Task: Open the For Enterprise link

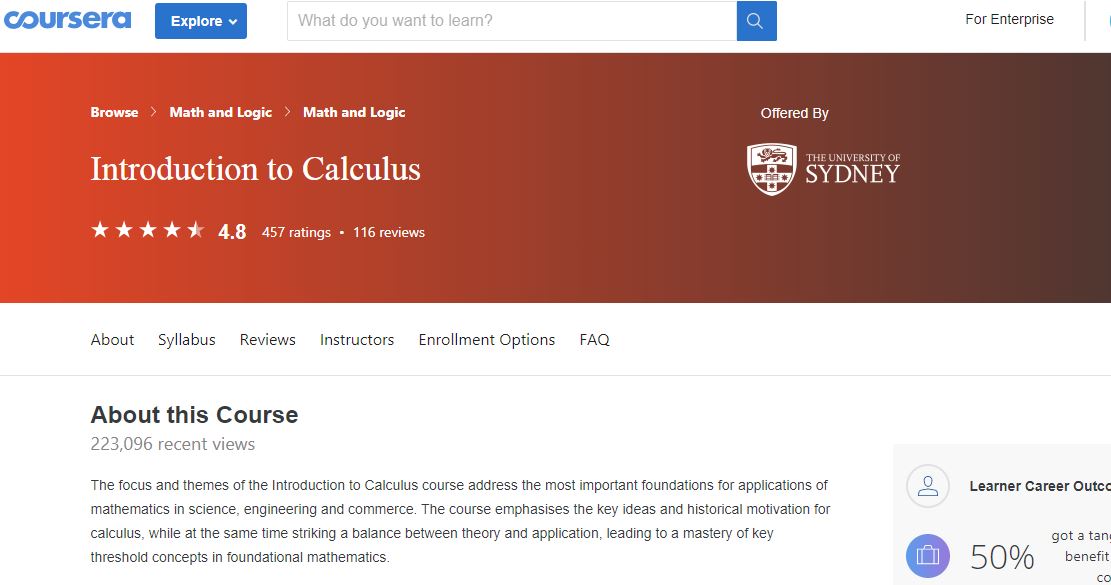Action: click(x=1009, y=19)
